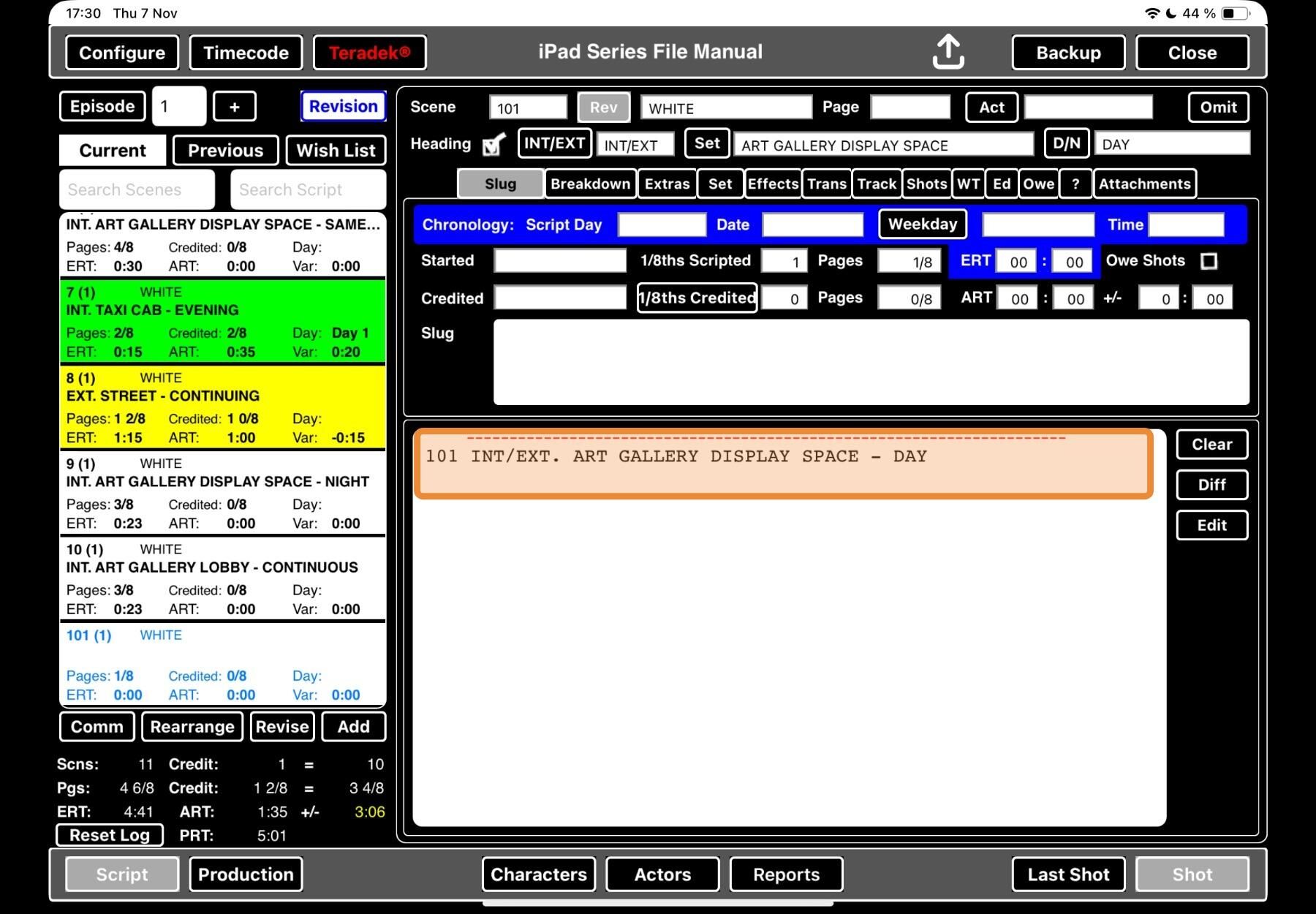This screenshot has height=914, width=1316.
Task: Open the D/N day-night selector
Action: (1066, 143)
